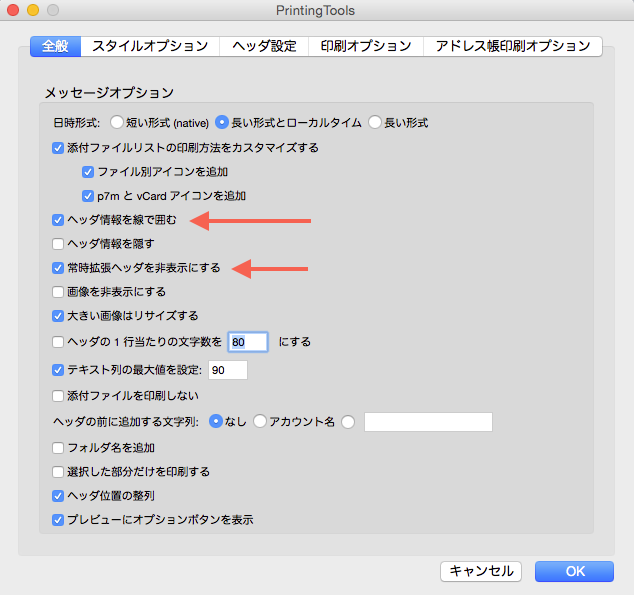Screen dimensions: 634x595
Task: Check the フォルダ名を追加 option
Action: tap(58, 448)
